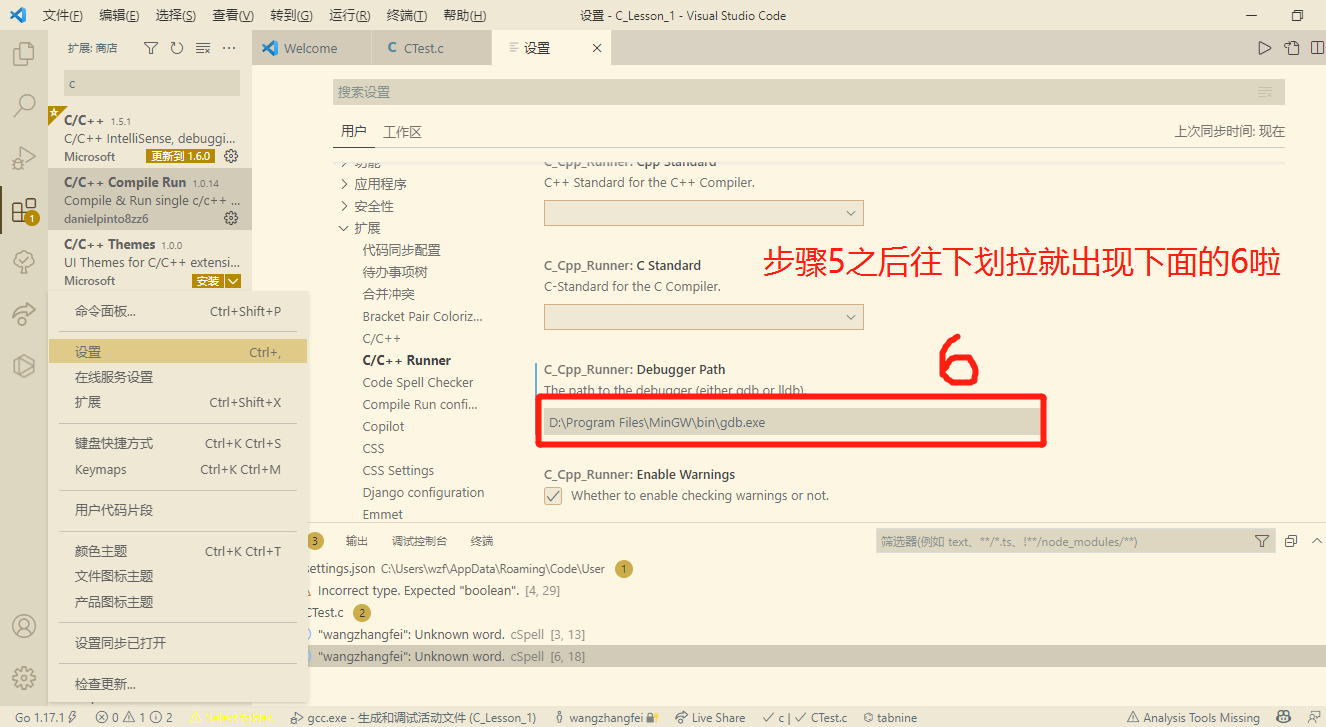This screenshot has width=1326, height=727.
Task: Open Live Share in status bar
Action: point(710,717)
